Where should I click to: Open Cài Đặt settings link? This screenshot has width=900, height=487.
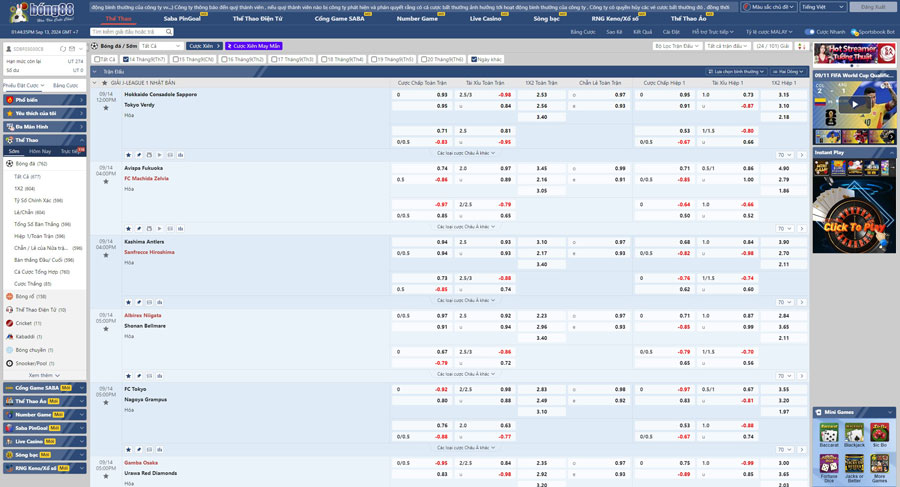(x=671, y=32)
